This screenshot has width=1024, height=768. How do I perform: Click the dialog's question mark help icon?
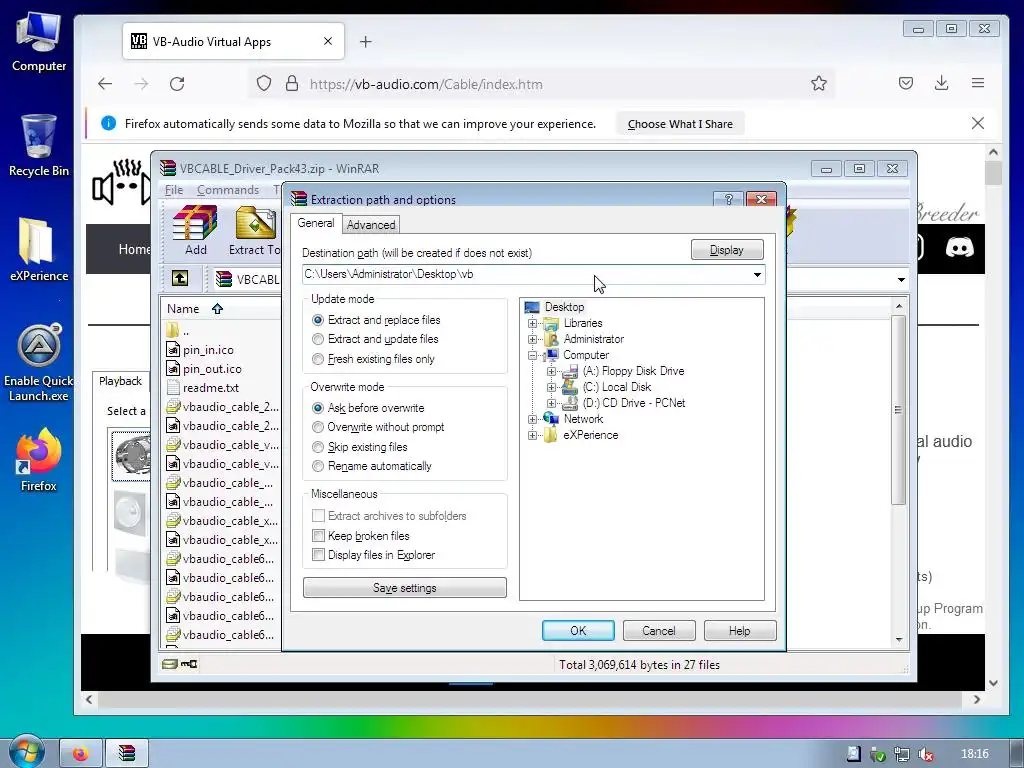click(728, 199)
